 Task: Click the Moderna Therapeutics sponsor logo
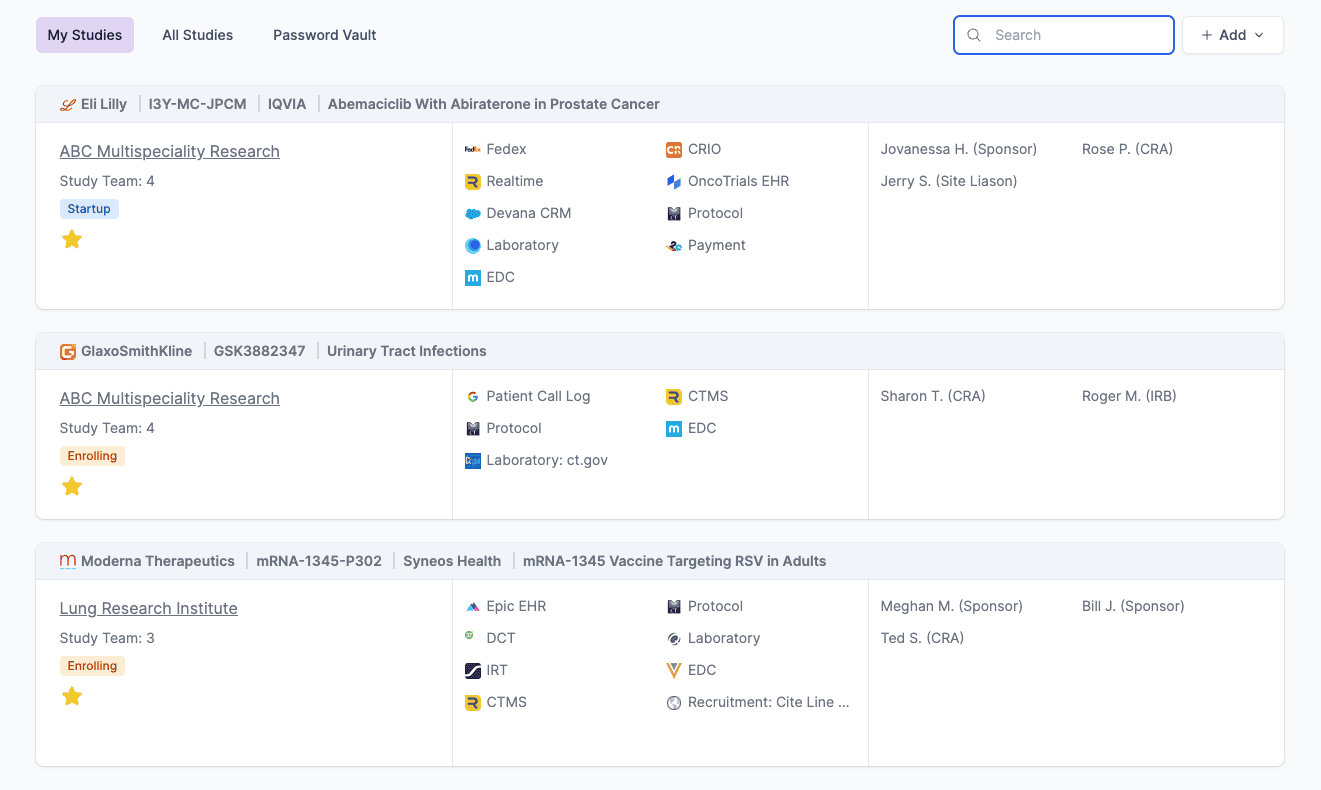point(68,561)
